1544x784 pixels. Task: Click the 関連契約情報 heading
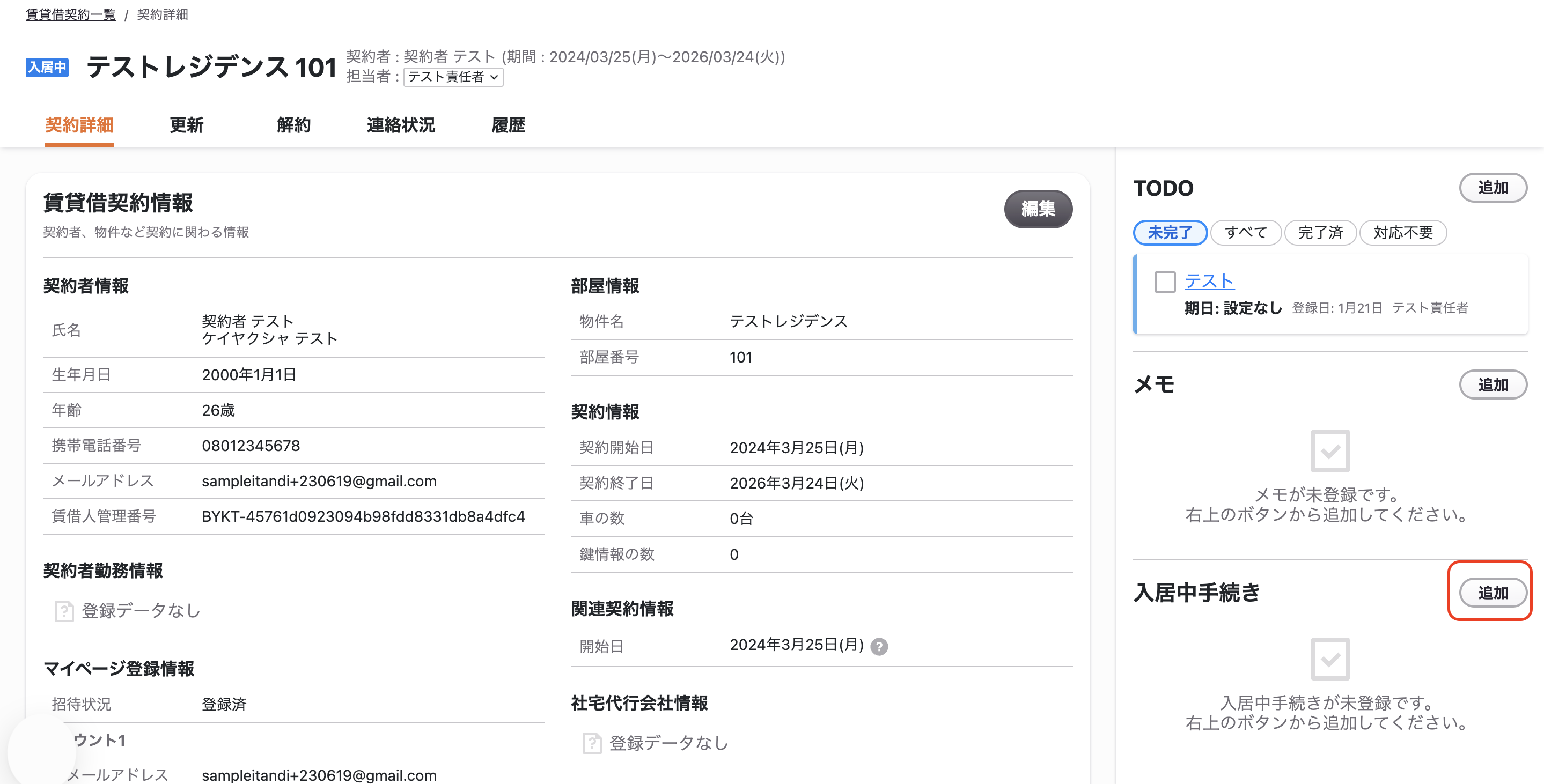tap(622, 609)
